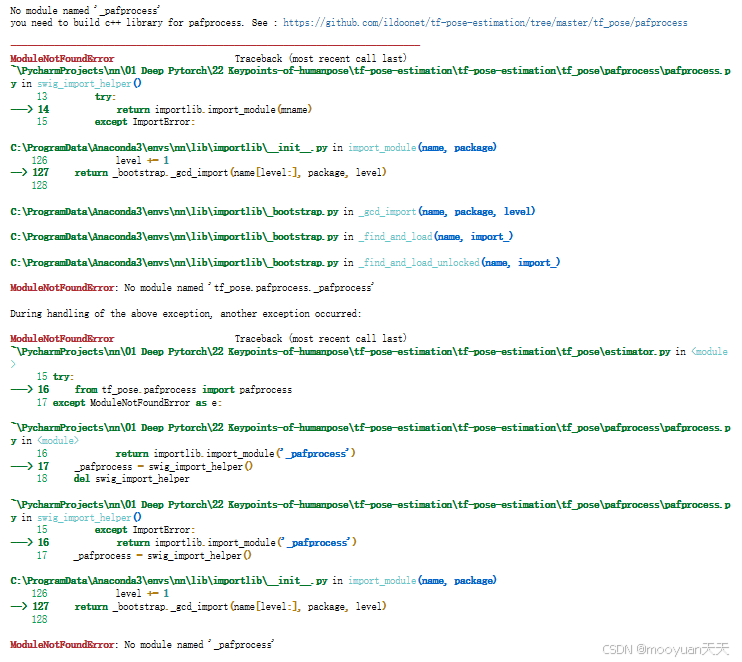Screen dimensions: 742x662
Task: Click "except ModuleNotFoundError as e:" line
Action: tap(137, 403)
